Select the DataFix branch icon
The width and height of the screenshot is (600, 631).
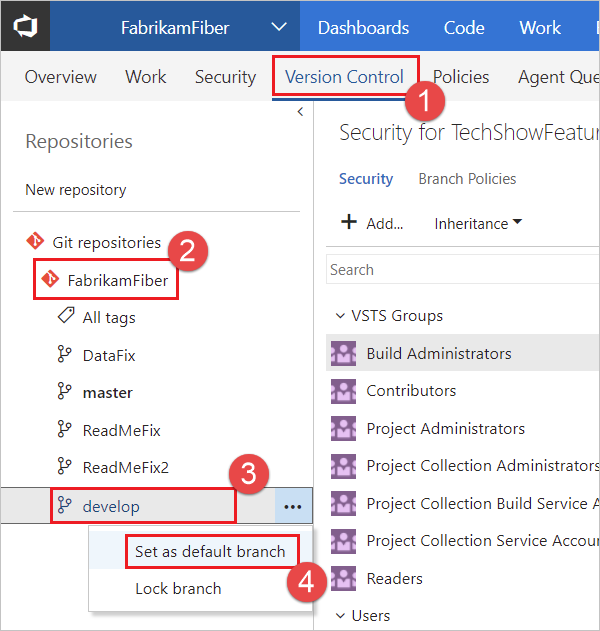(65, 355)
